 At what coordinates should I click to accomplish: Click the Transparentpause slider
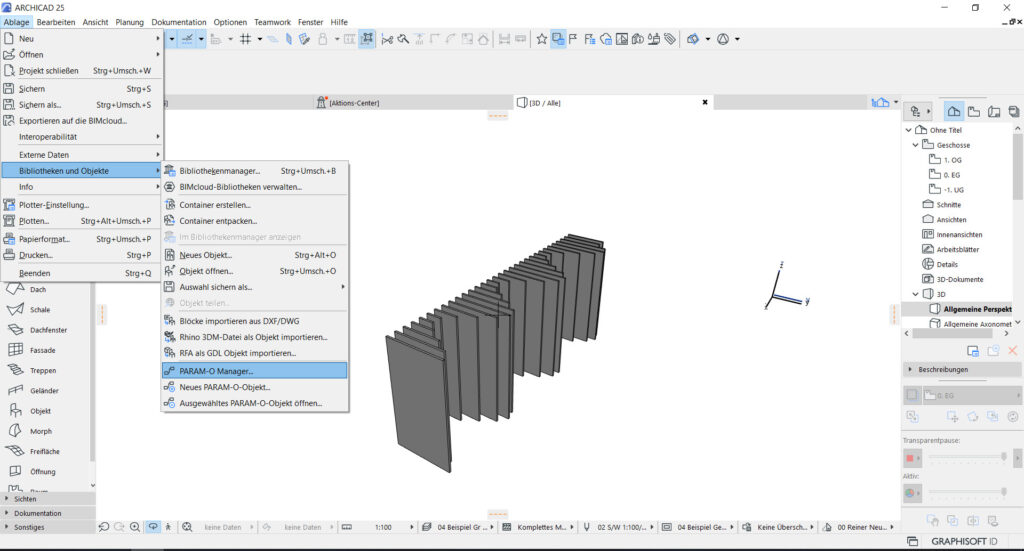968,456
